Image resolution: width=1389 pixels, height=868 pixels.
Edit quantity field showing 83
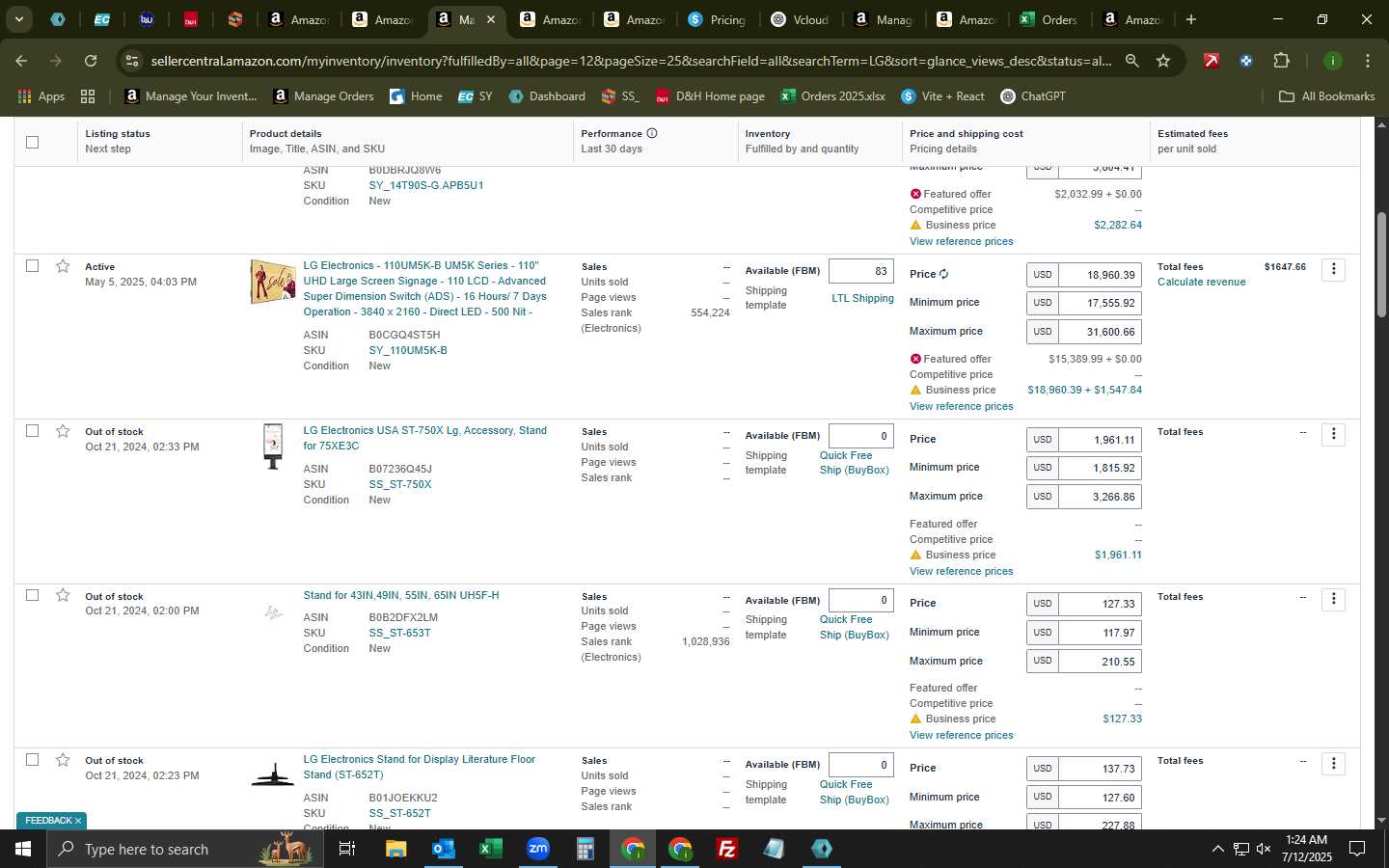861,271
